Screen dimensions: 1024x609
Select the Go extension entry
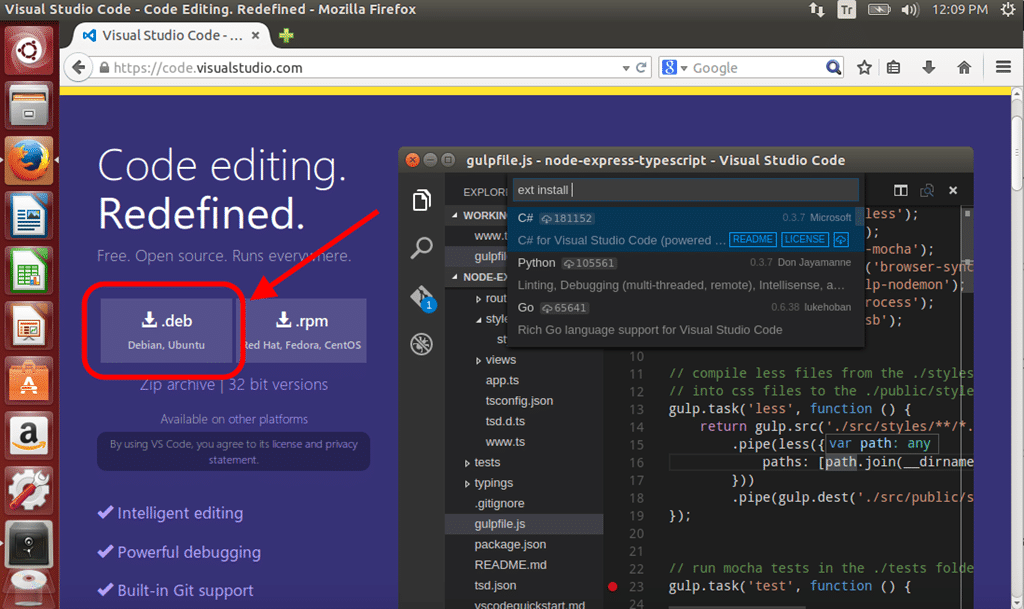tap(685, 319)
